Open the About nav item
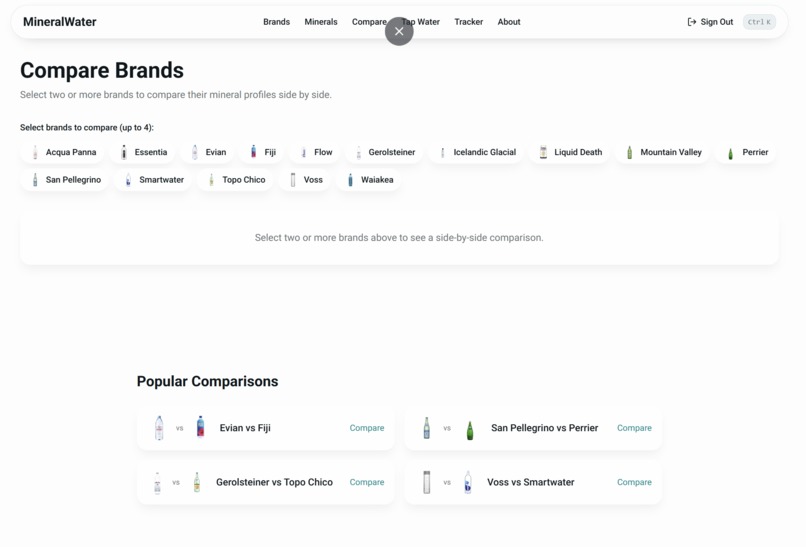 tap(509, 22)
